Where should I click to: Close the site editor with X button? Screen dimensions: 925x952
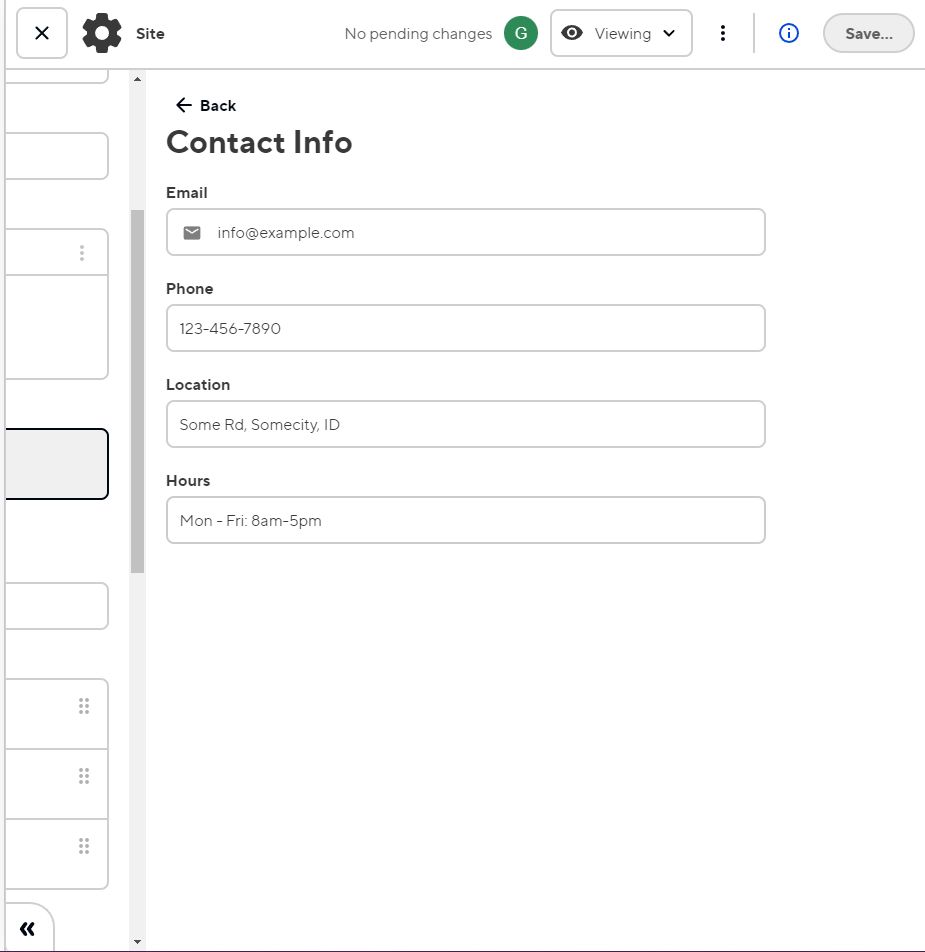click(x=42, y=33)
